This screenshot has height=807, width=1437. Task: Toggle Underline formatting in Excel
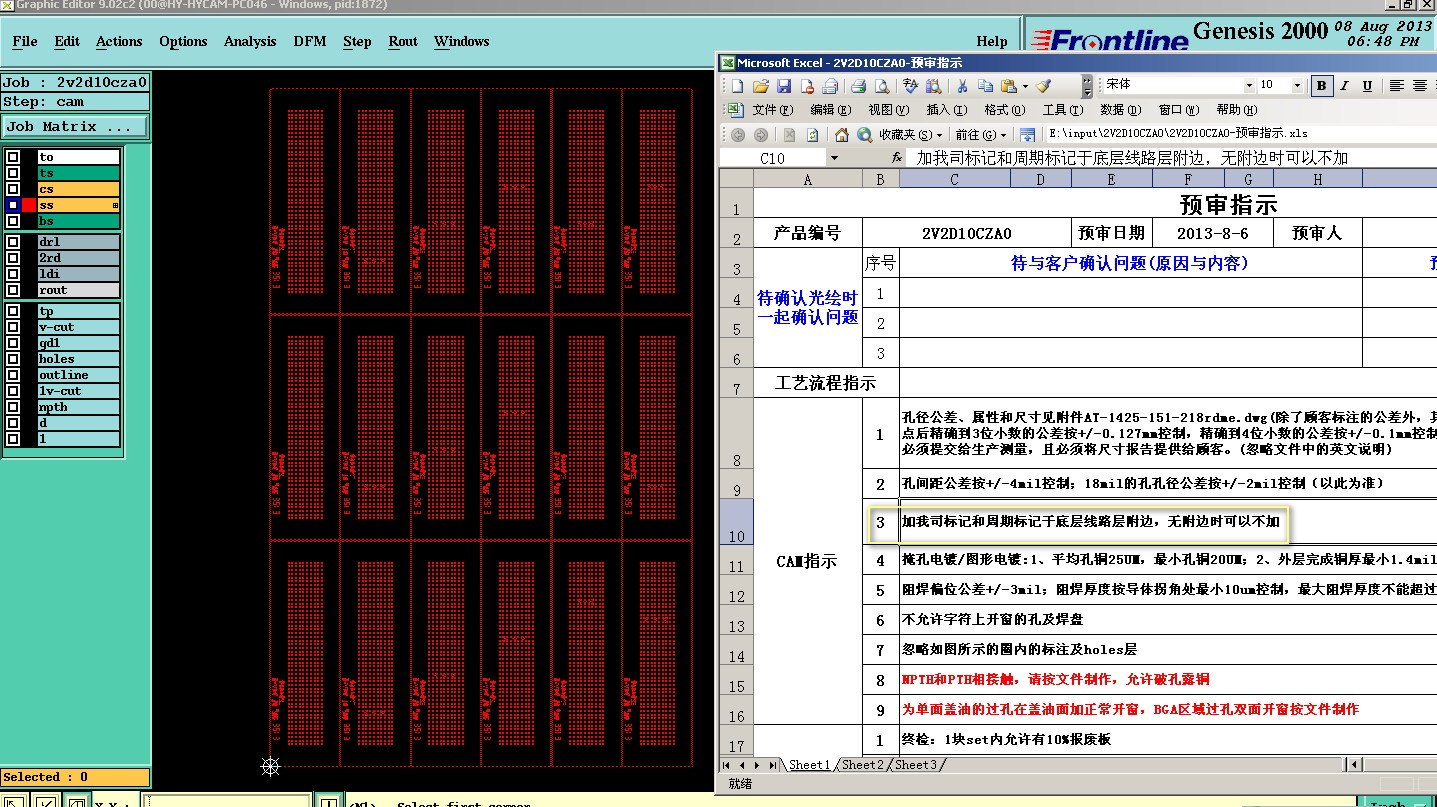(x=1368, y=86)
